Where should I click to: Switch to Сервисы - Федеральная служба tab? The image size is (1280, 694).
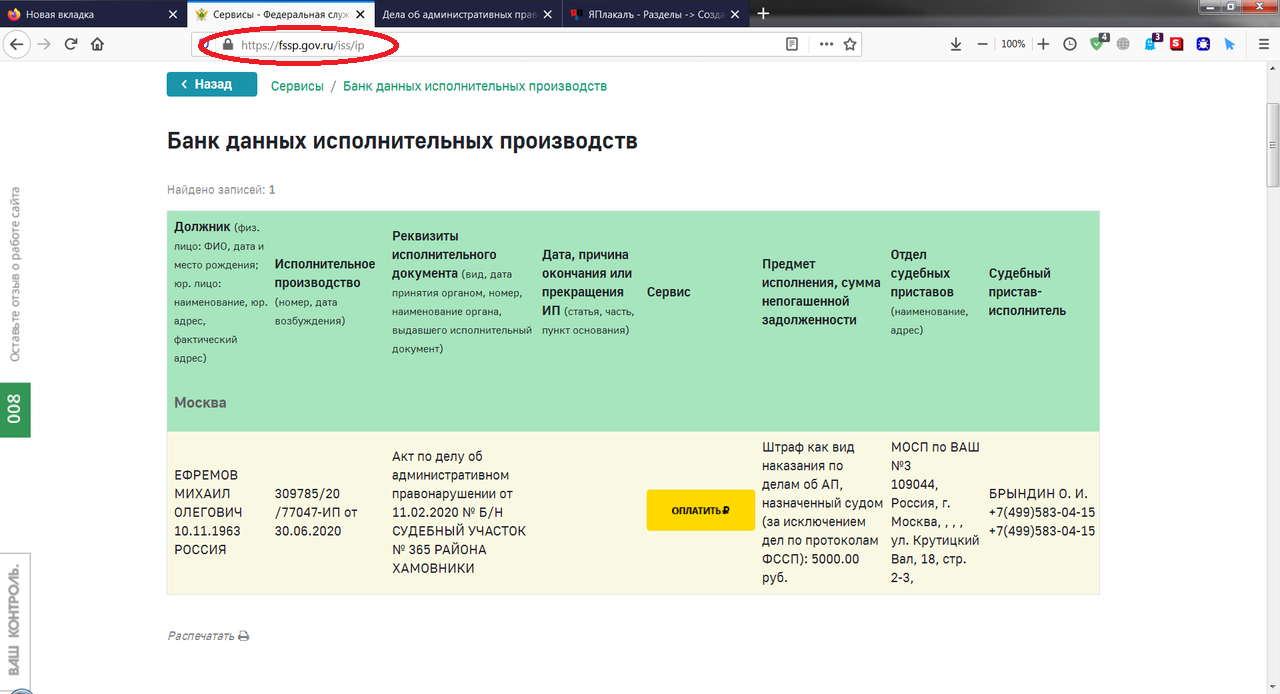tap(281, 15)
